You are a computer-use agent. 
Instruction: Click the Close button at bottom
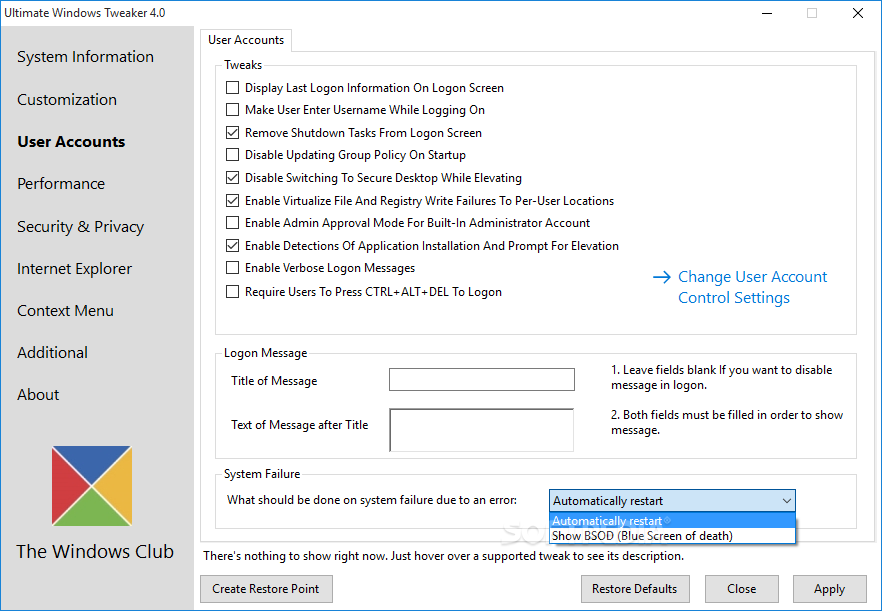741,588
